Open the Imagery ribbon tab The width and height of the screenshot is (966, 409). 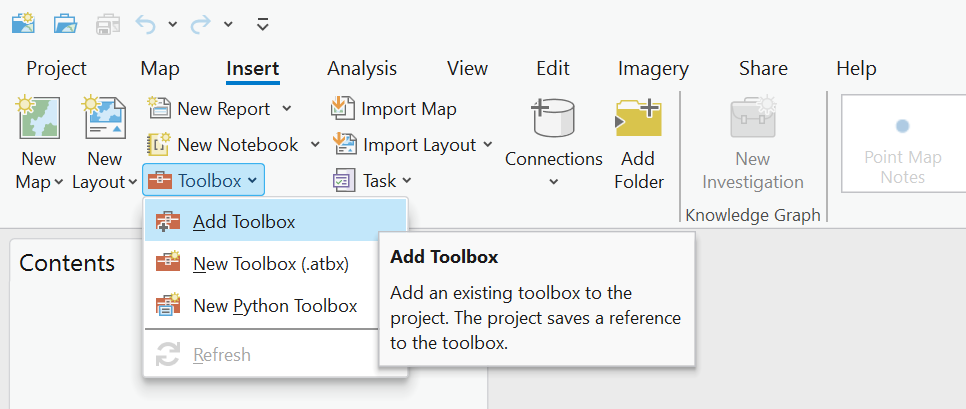[653, 68]
